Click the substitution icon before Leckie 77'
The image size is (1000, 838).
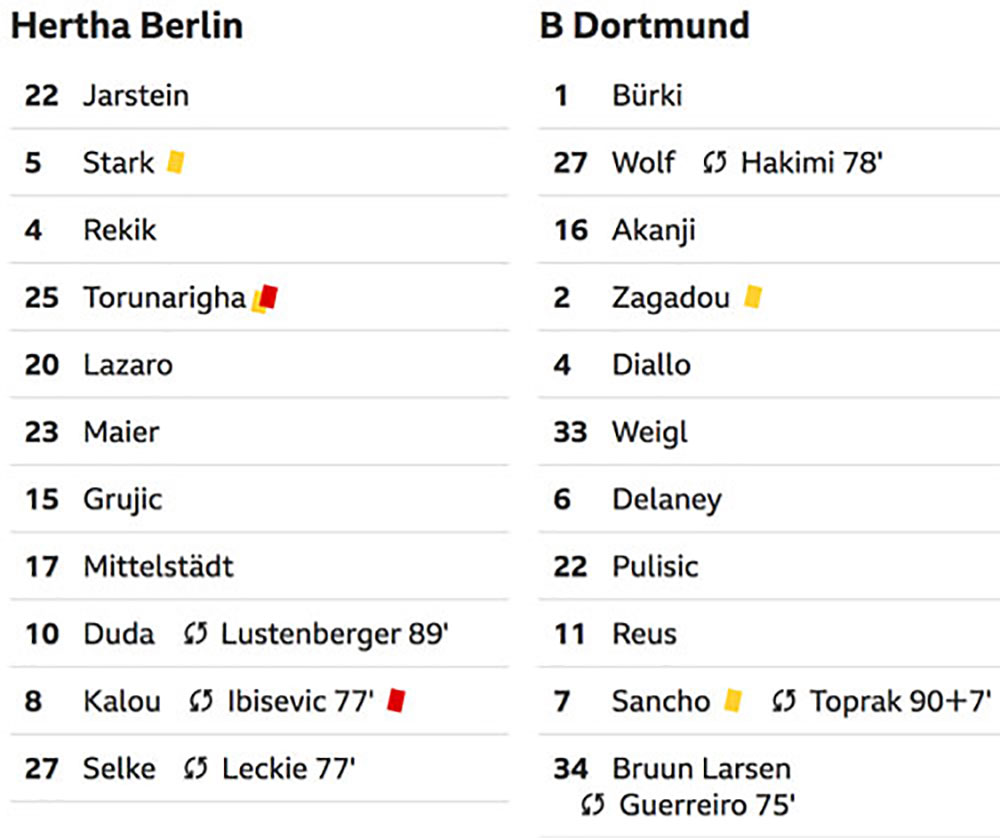click(196, 768)
